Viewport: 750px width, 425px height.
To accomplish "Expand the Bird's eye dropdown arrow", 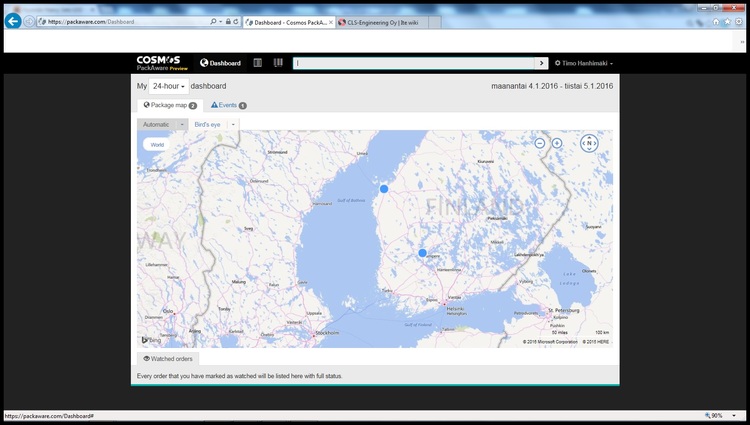I will [233, 124].
